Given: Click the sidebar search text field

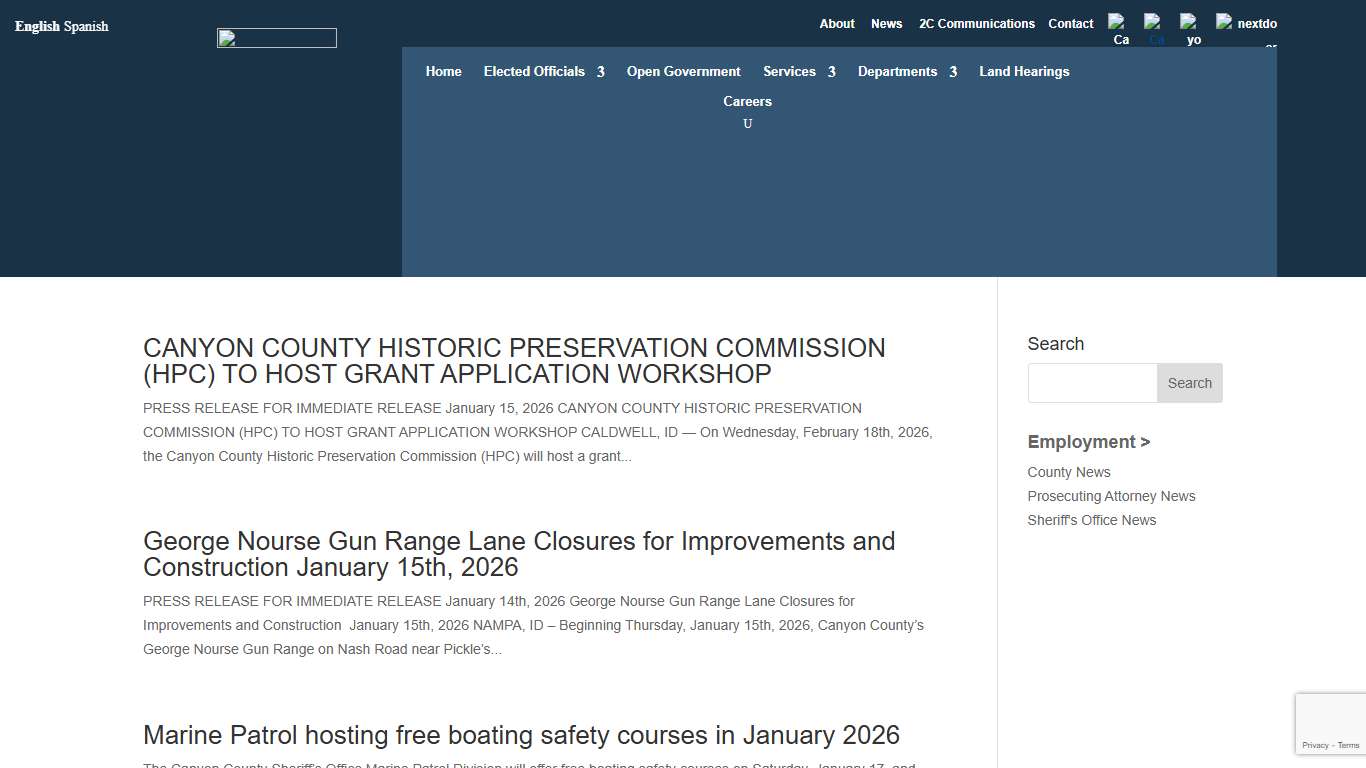Looking at the screenshot, I should point(1092,383).
